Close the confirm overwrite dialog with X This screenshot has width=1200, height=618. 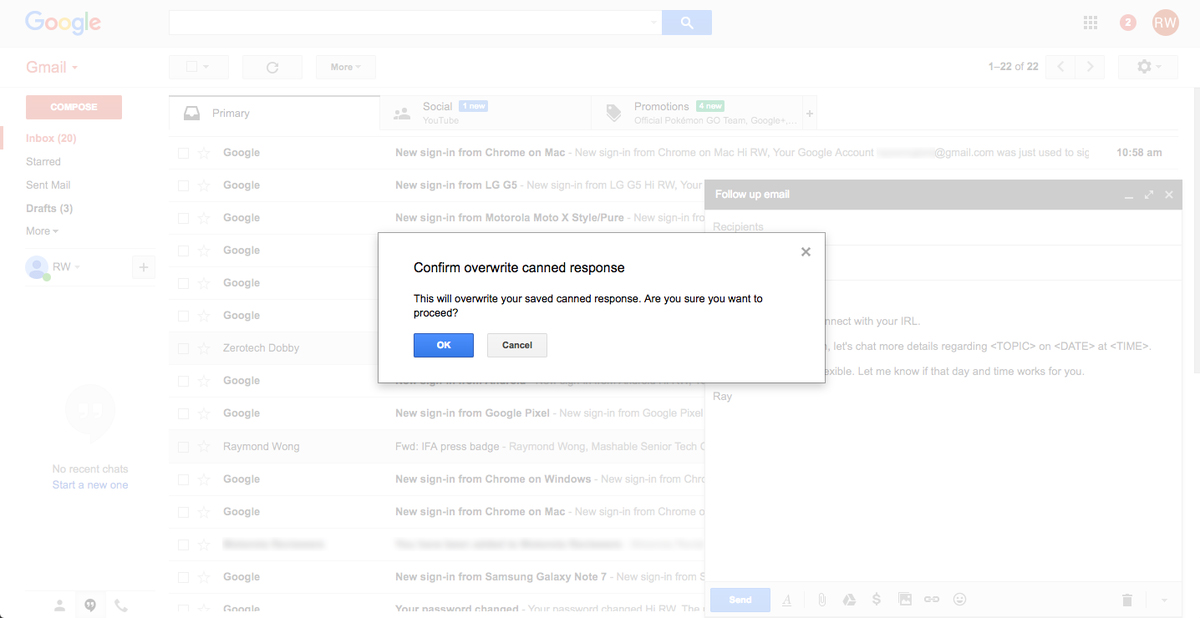pyautogui.click(x=806, y=252)
